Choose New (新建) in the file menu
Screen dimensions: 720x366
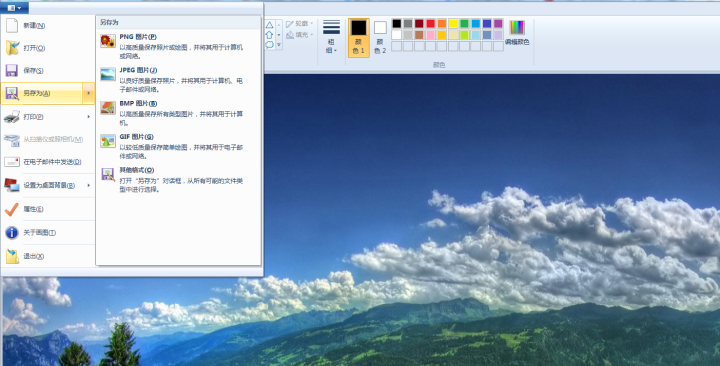click(x=48, y=26)
